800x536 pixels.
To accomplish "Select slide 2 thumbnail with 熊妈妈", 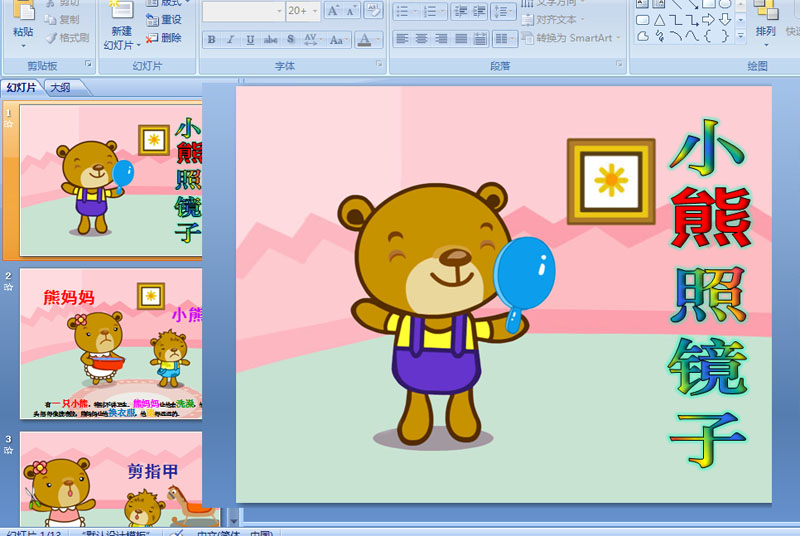I will tap(111, 343).
